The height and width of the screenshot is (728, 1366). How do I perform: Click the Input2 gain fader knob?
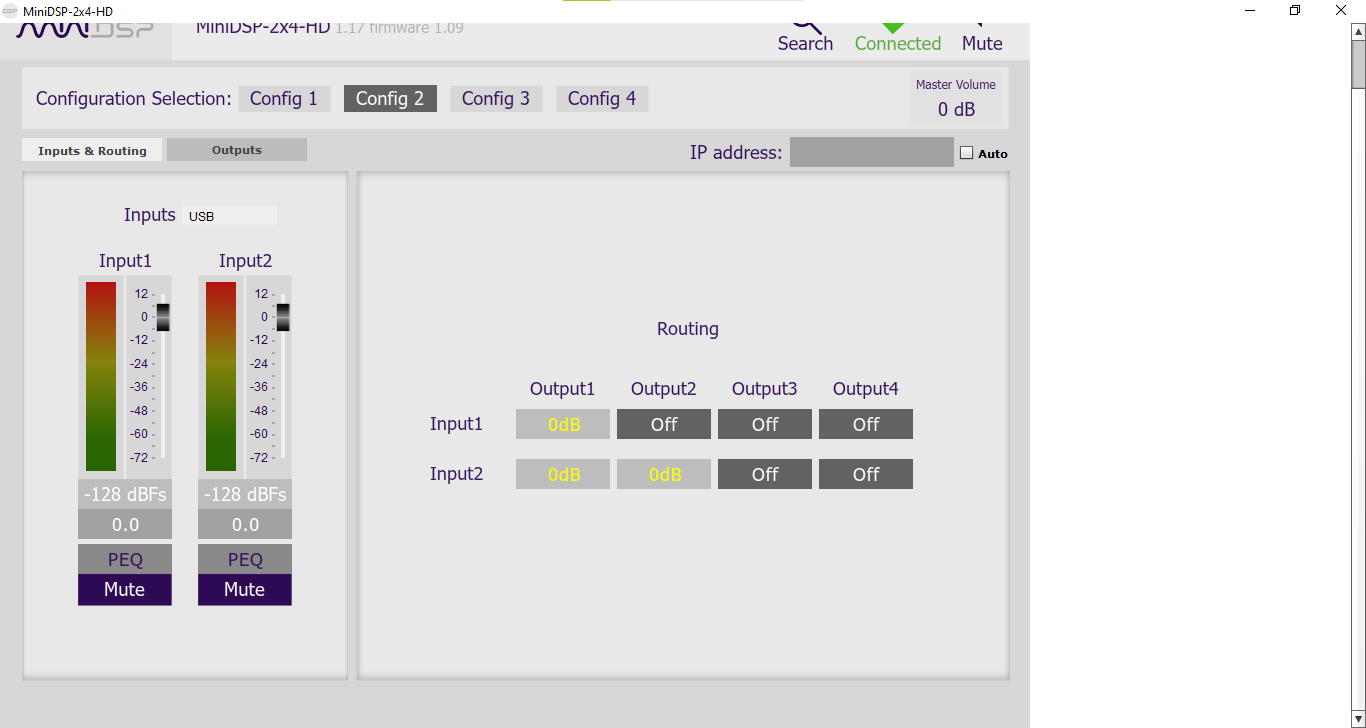click(283, 317)
